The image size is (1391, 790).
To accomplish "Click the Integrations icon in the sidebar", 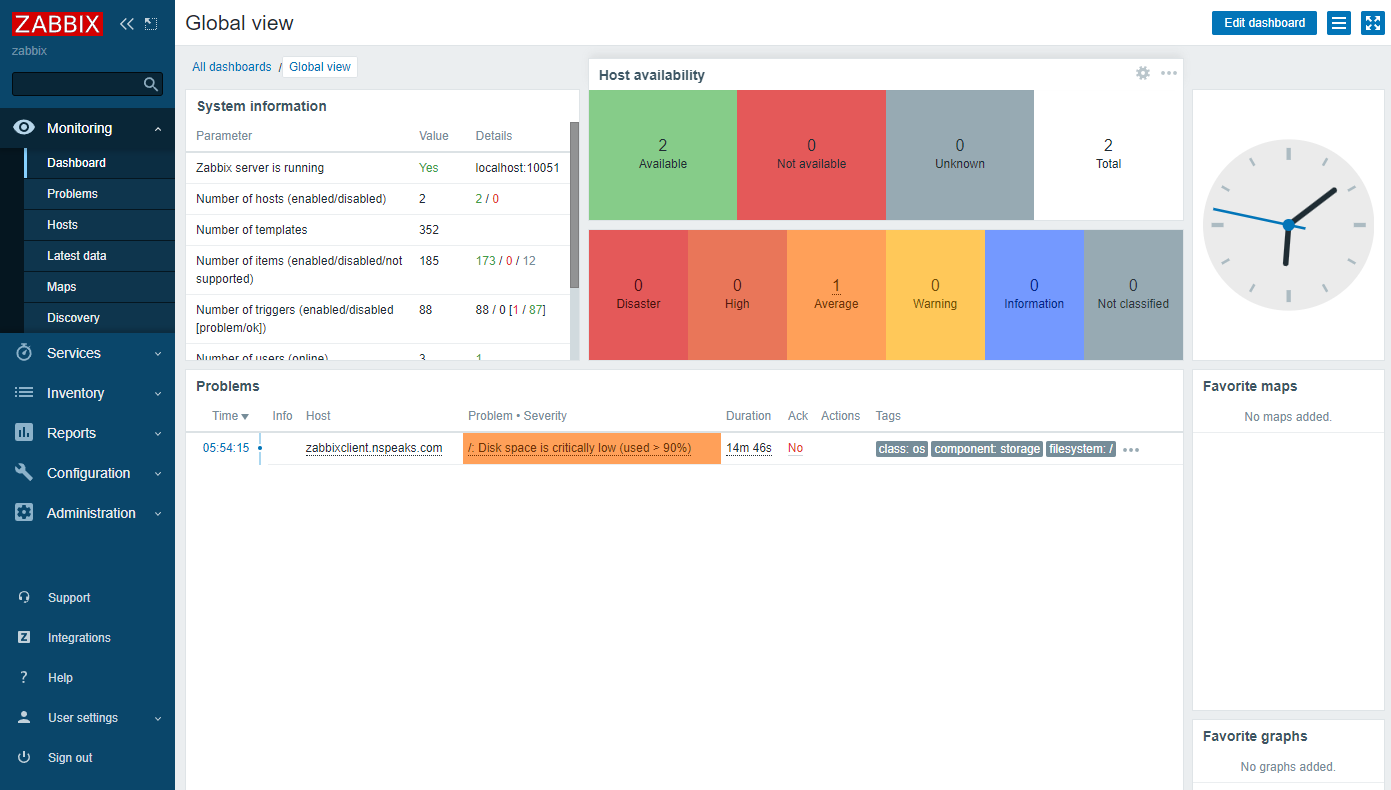I will (23, 637).
